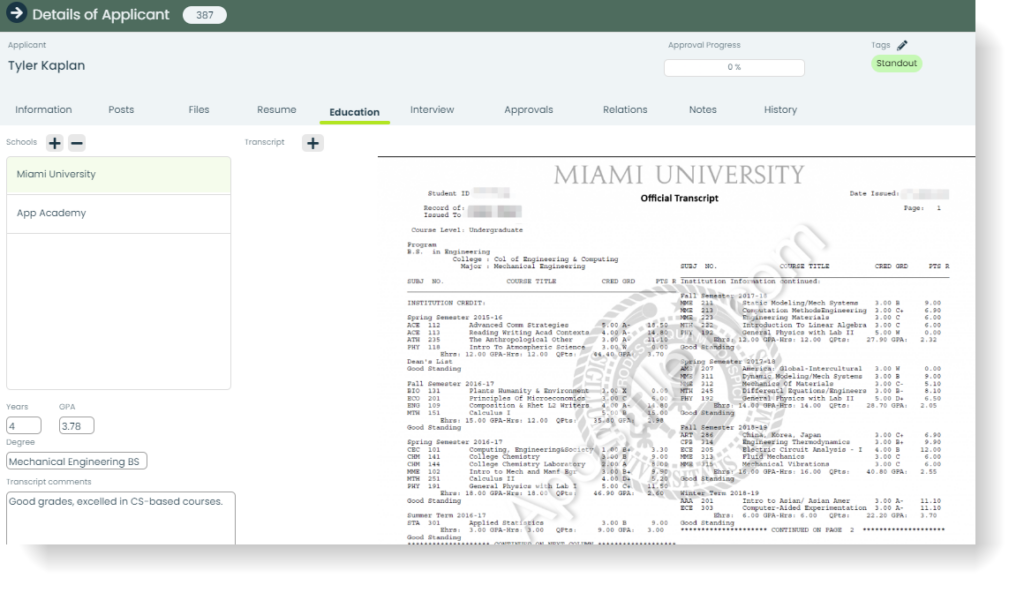
Task: Open the Resume tab
Action: click(276, 110)
